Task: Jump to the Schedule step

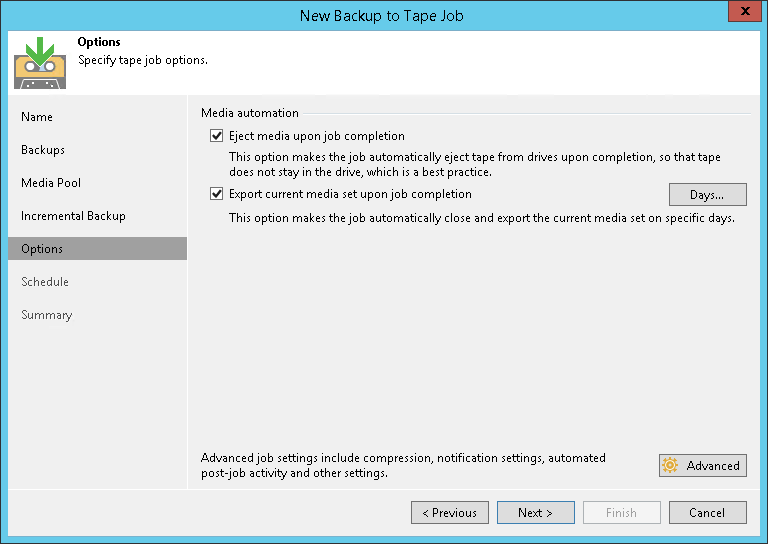Action: (x=47, y=282)
